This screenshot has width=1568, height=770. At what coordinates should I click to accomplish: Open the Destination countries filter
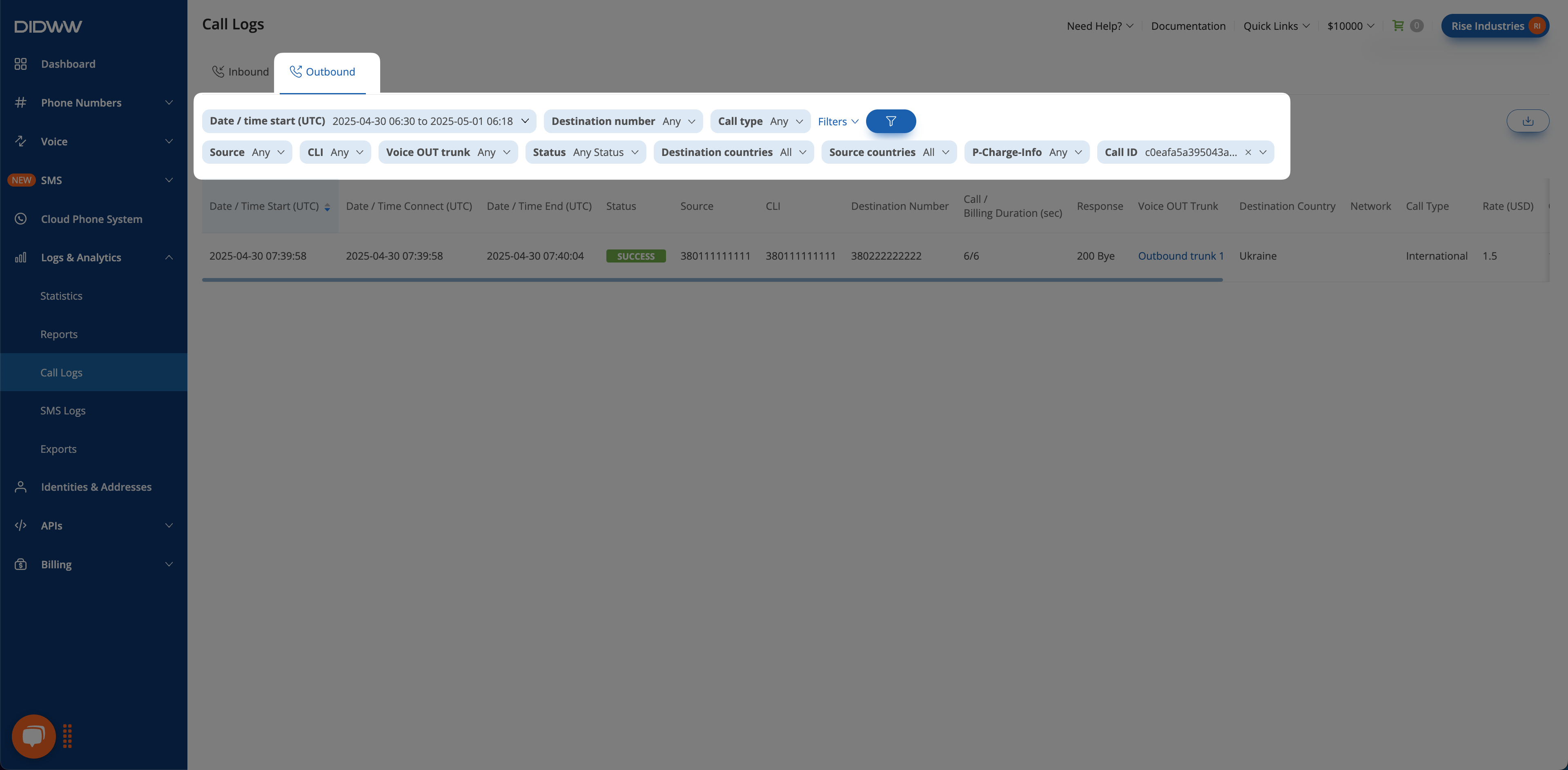733,152
